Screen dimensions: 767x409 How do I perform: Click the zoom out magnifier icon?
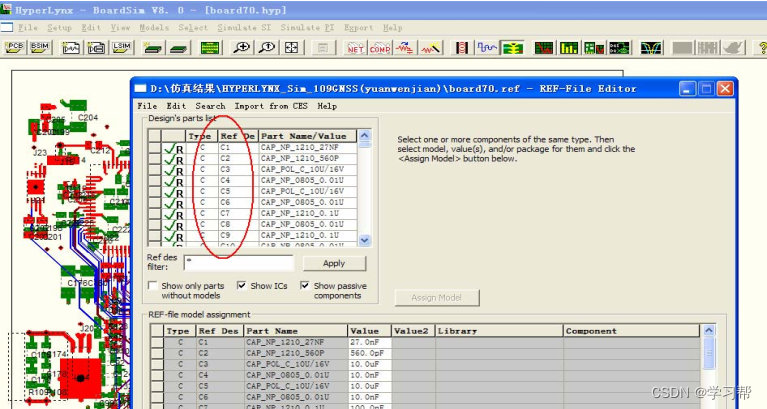point(267,47)
